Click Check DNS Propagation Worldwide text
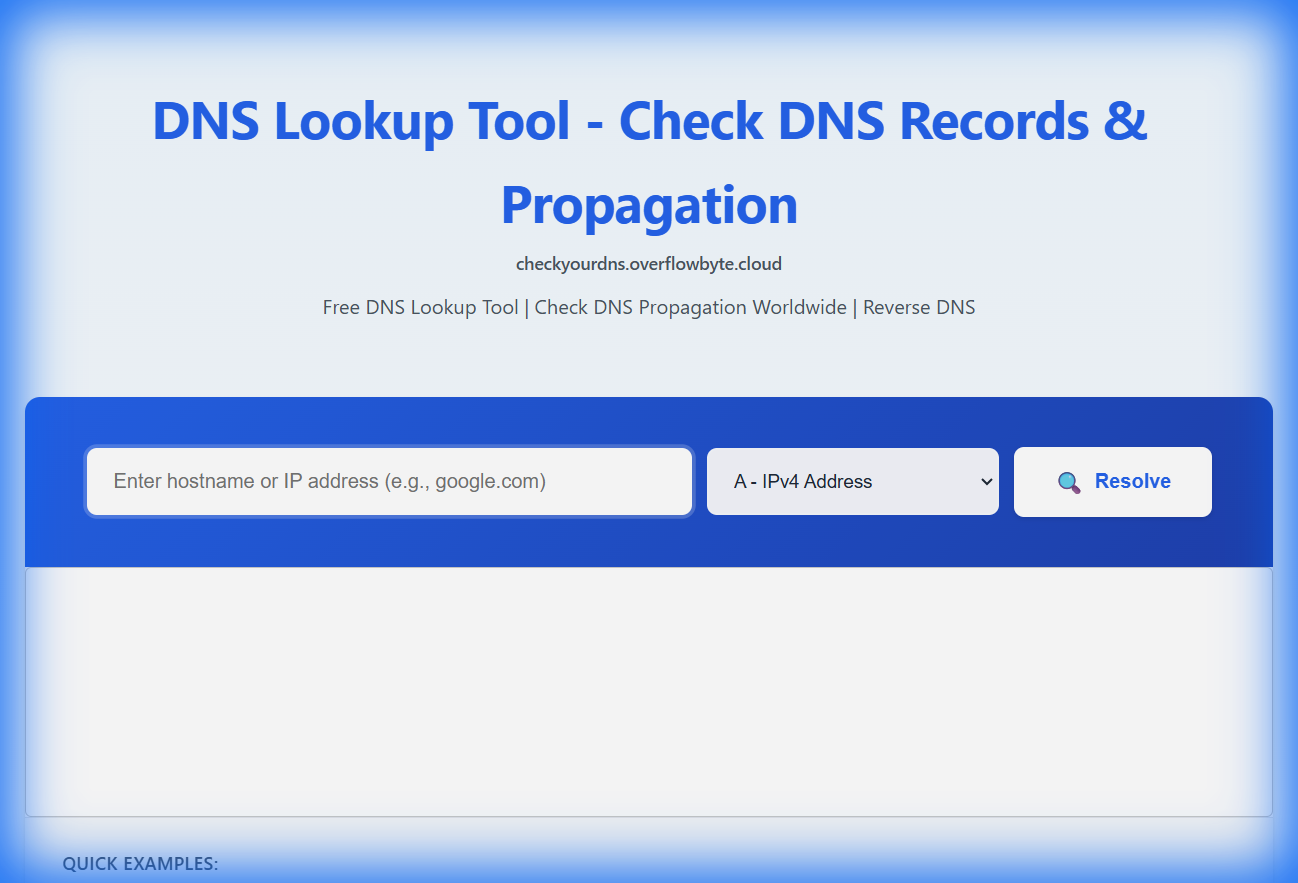The image size is (1298, 883). (x=690, y=307)
